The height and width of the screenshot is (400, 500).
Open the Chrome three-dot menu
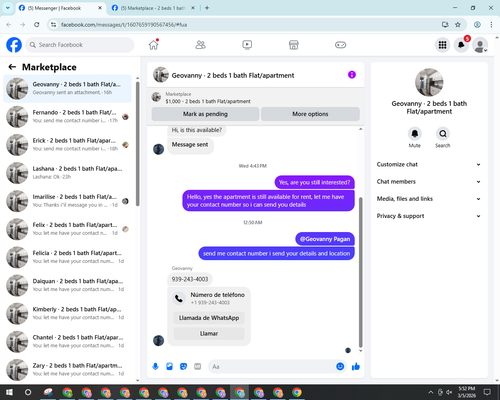(x=491, y=25)
